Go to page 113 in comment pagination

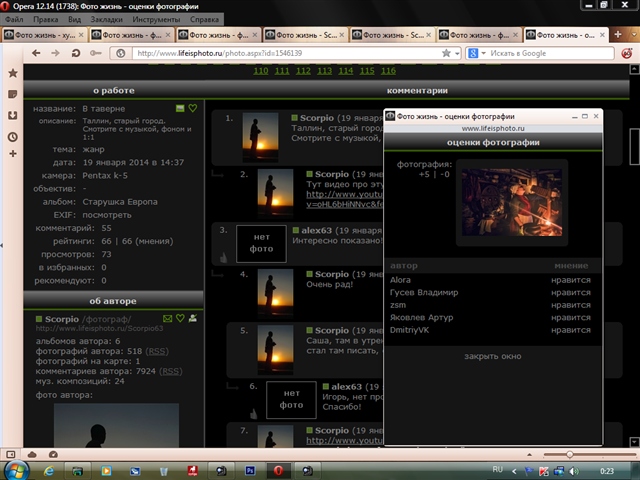[x=324, y=71]
